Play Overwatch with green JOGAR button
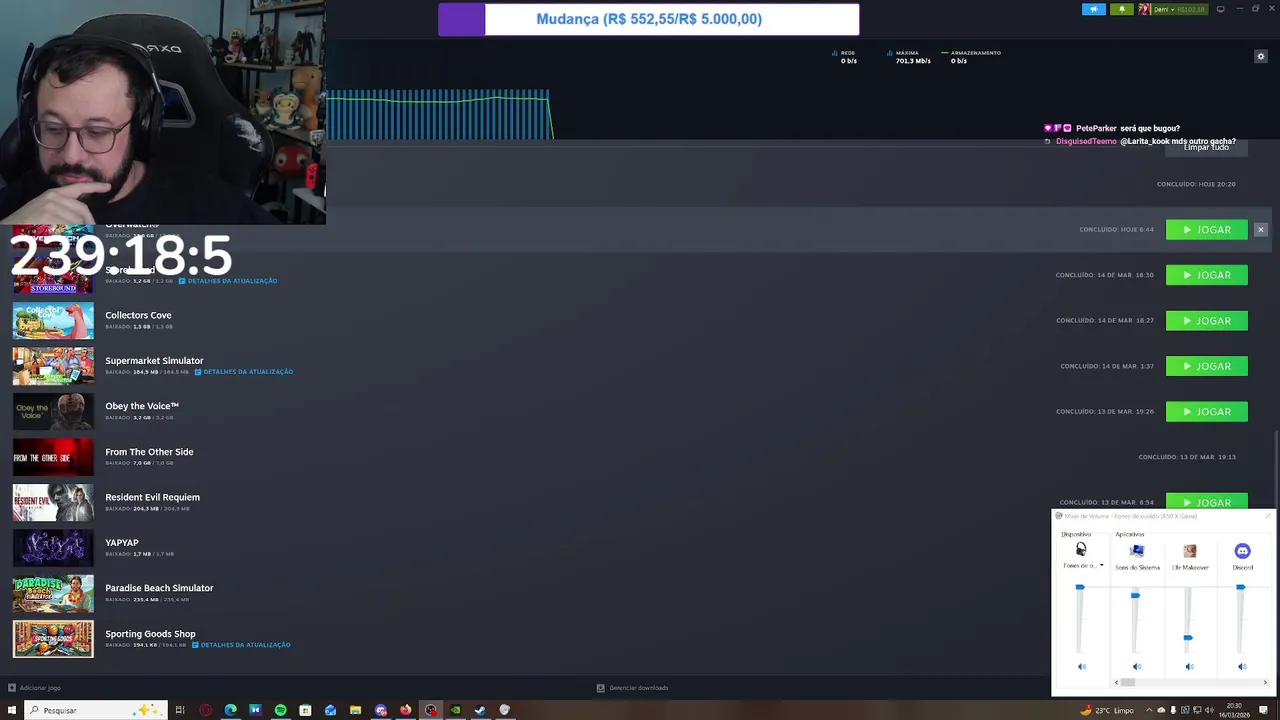This screenshot has width=1280, height=720. point(1206,230)
